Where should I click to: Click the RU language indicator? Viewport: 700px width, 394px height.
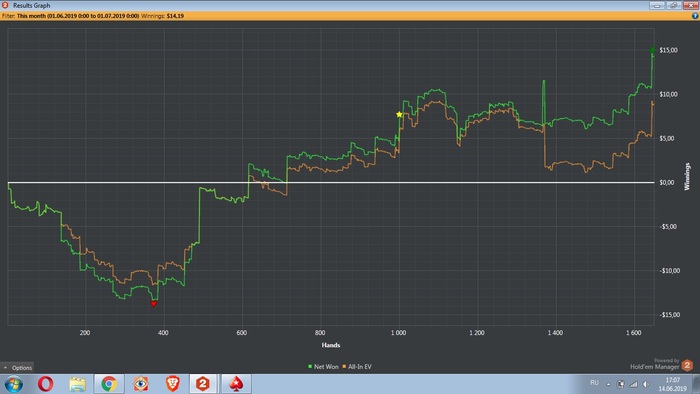[x=594, y=383]
